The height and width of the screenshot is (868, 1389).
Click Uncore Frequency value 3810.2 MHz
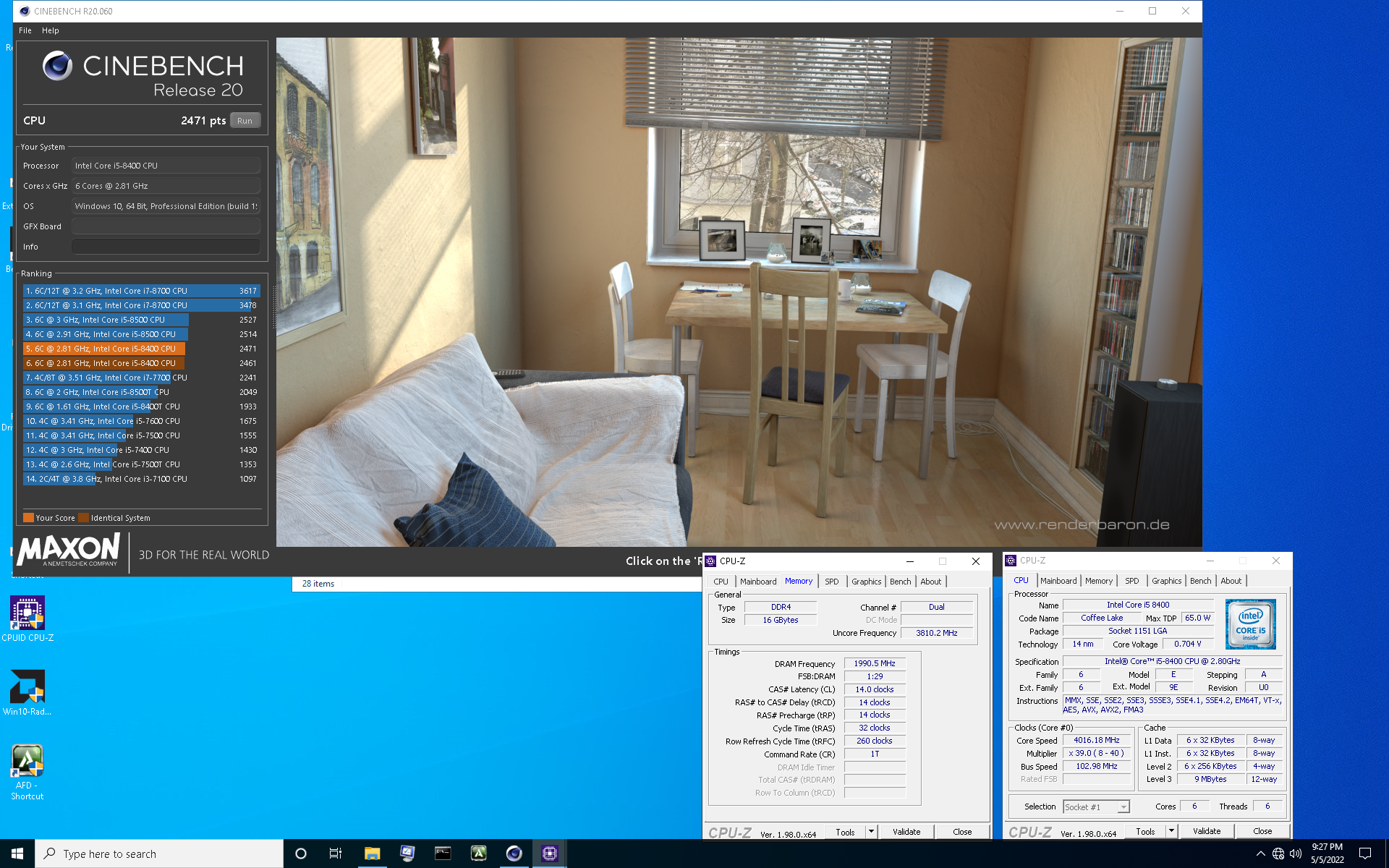937,633
